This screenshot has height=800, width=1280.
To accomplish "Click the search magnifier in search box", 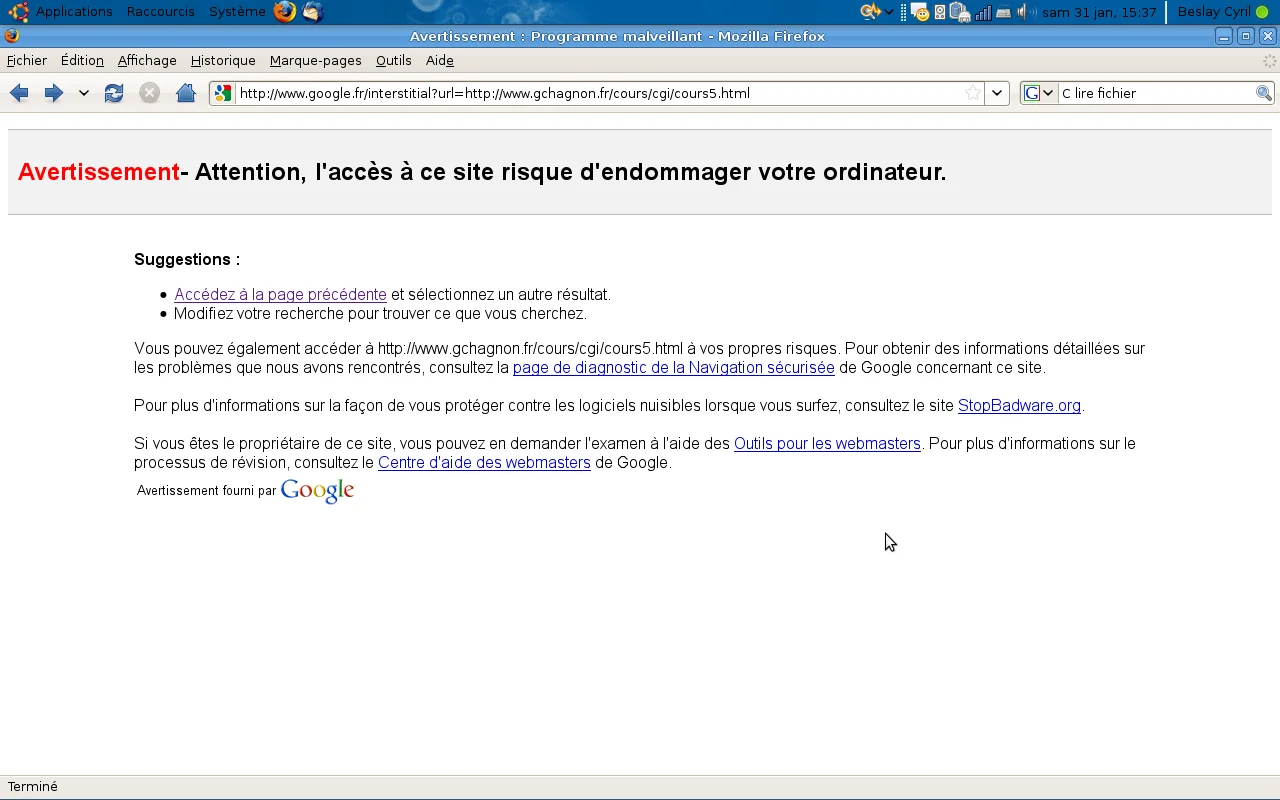I will pyautogui.click(x=1264, y=93).
